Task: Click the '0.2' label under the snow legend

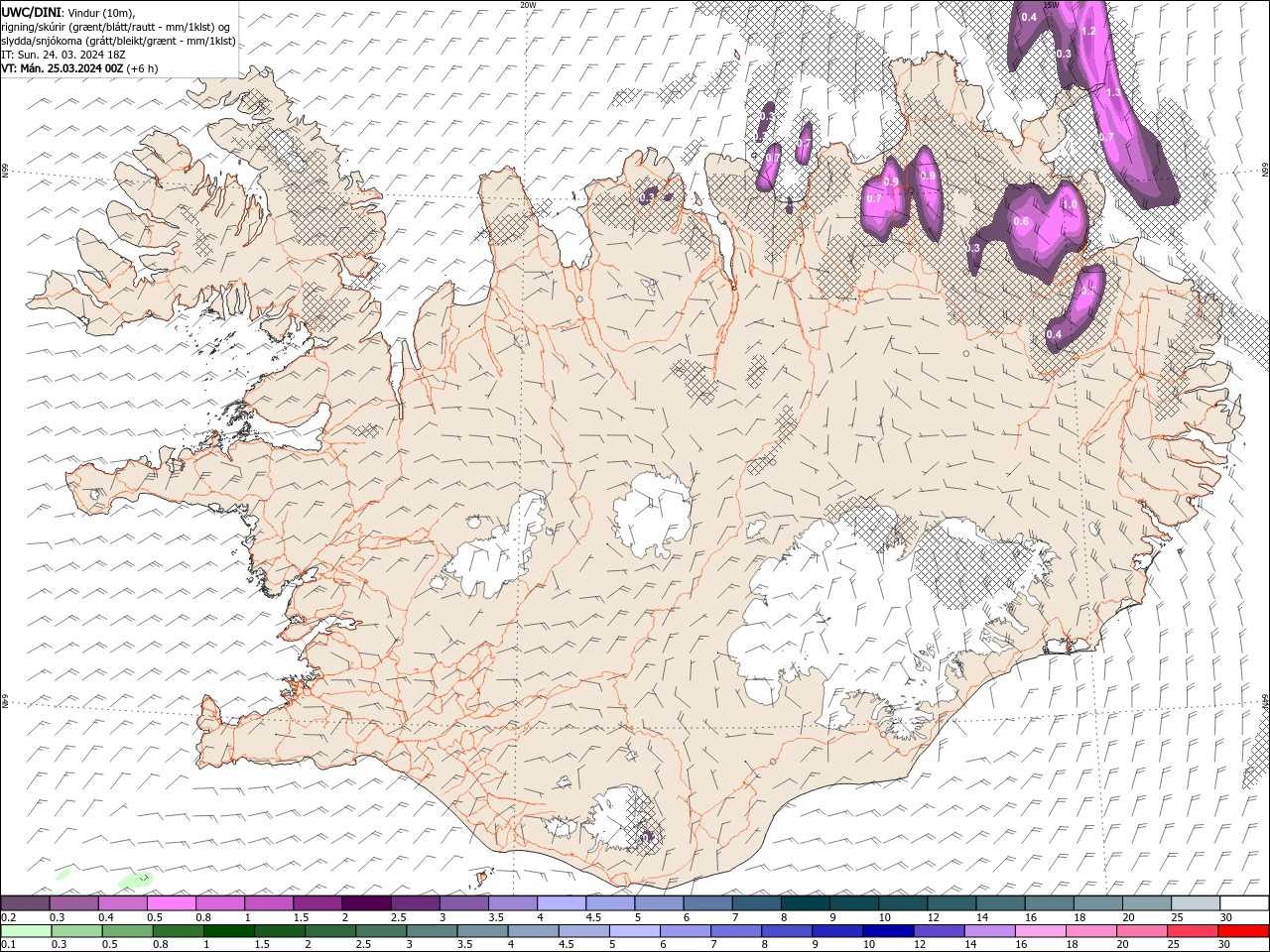Action: pyautogui.click(x=9, y=917)
